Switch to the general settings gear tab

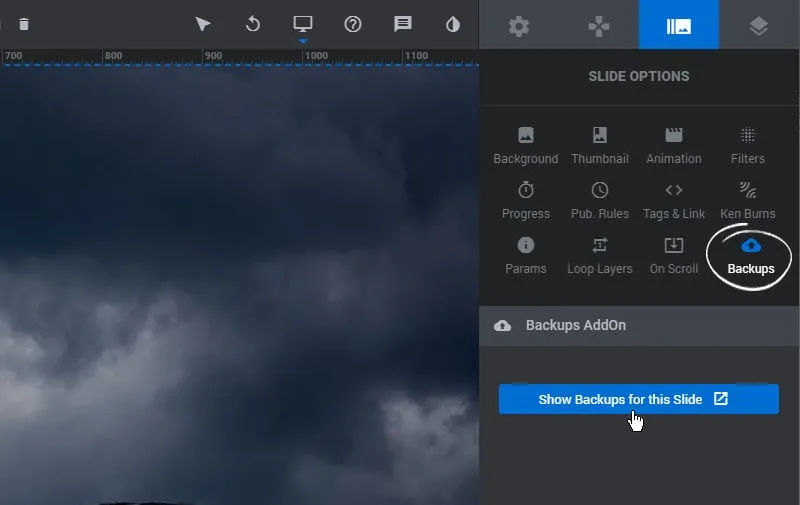pyautogui.click(x=519, y=26)
